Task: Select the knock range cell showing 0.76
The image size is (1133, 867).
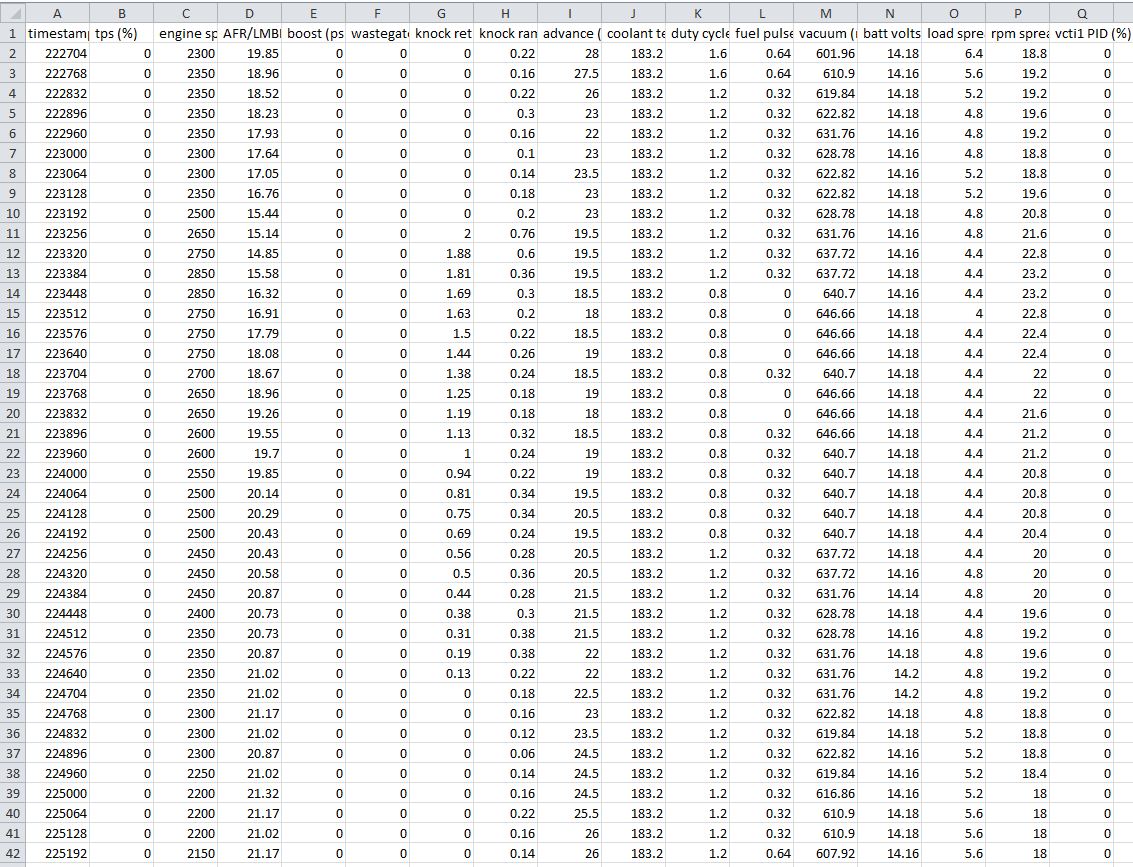Action: click(505, 233)
